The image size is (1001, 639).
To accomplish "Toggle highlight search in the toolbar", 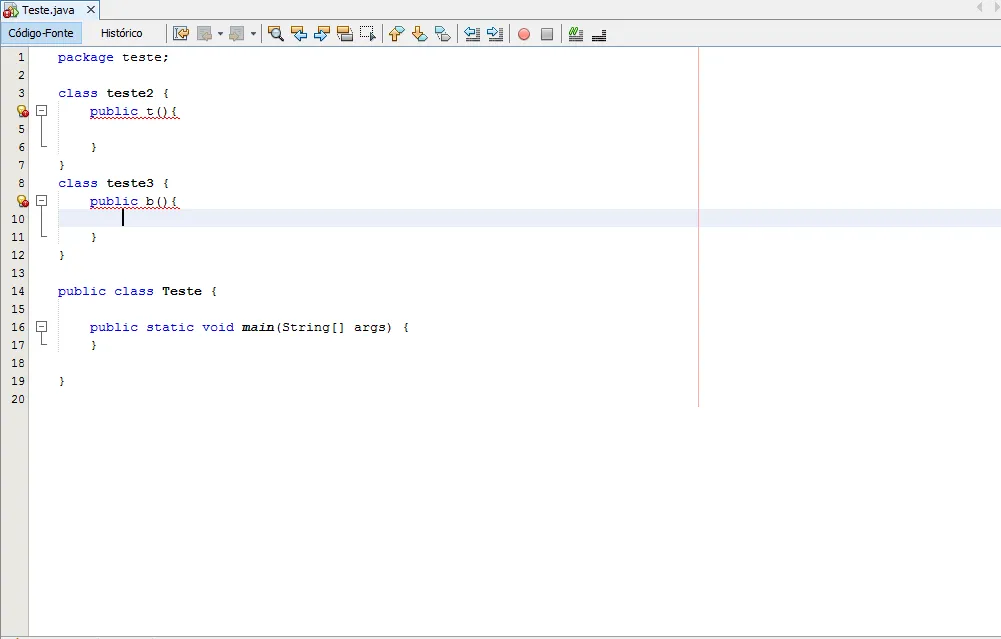I will tap(345, 34).
